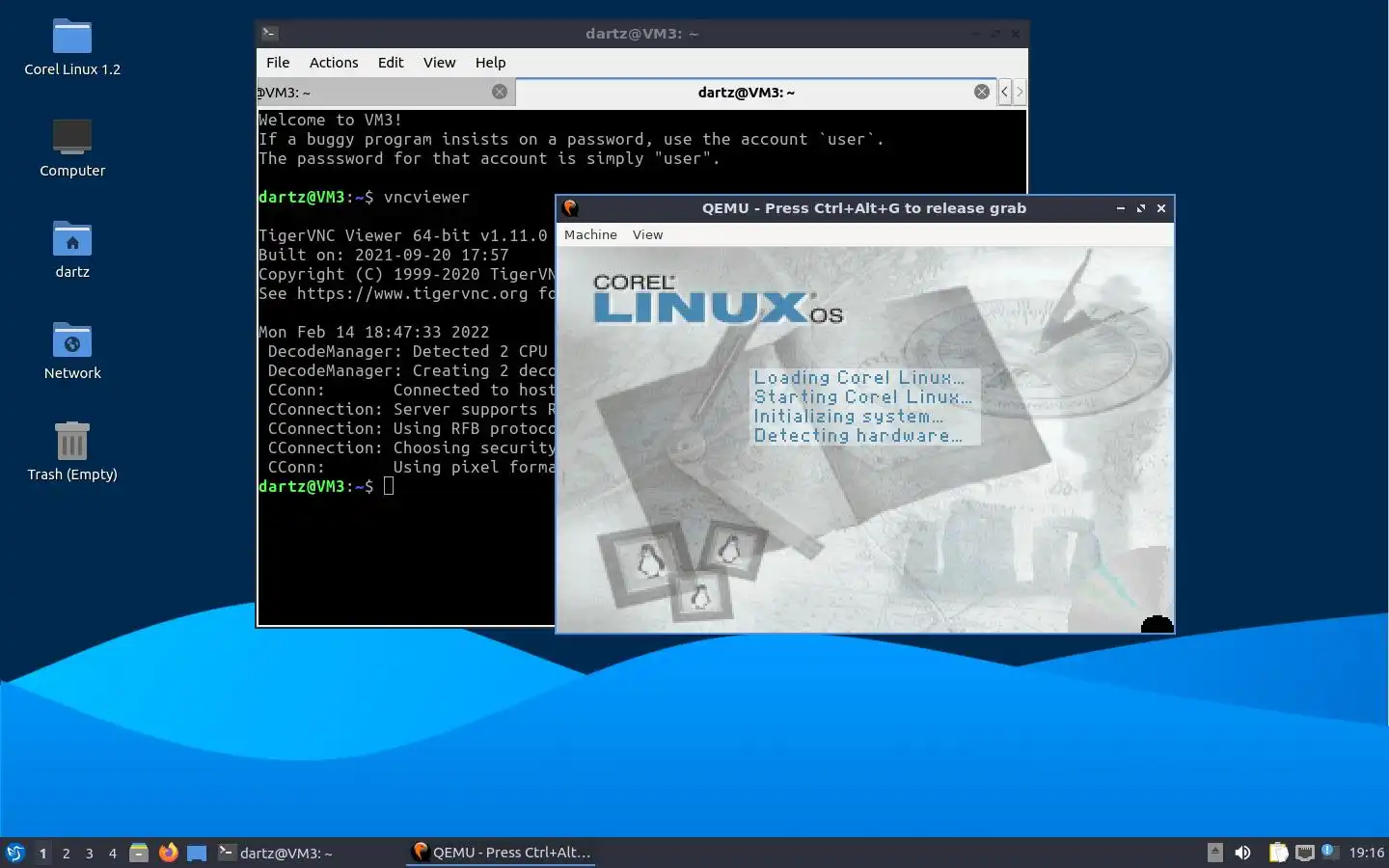Image resolution: width=1389 pixels, height=868 pixels.
Task: Select the active dartz@VM3 terminal tab
Action: pos(755,92)
